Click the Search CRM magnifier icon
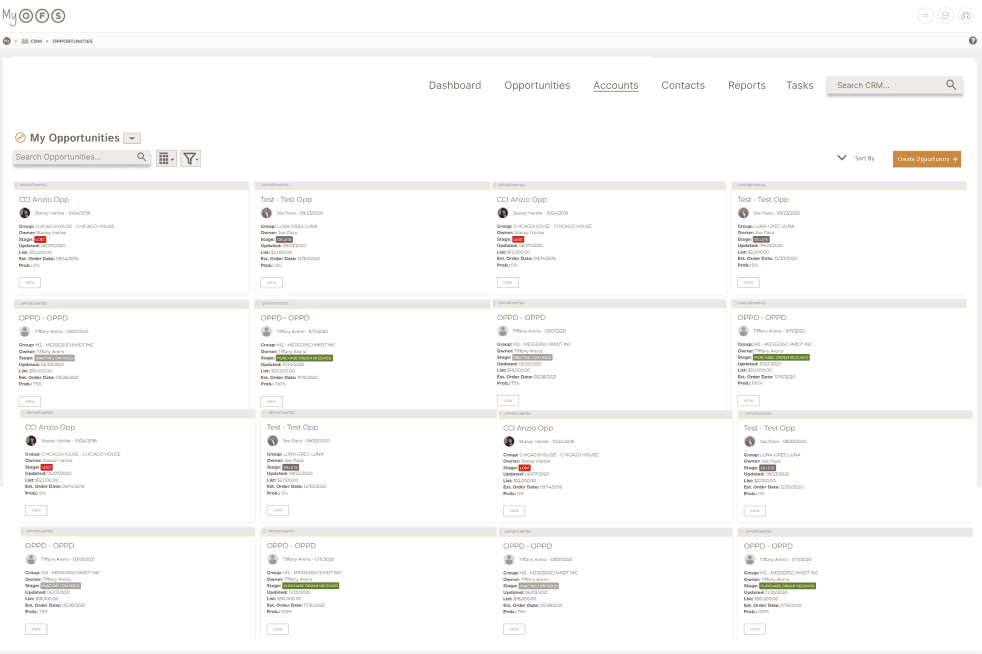 [951, 85]
